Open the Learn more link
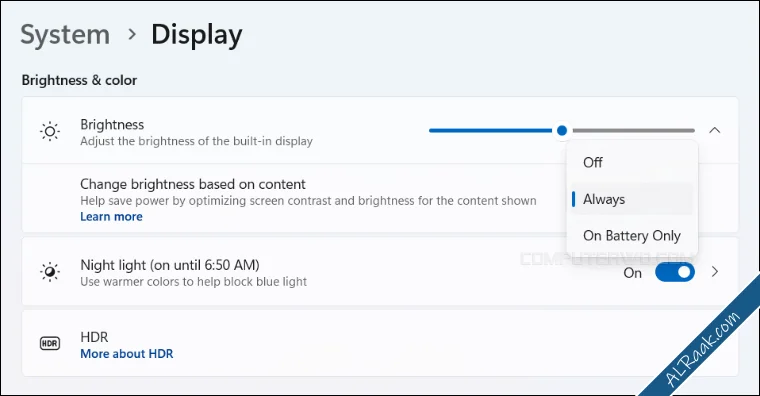The height and width of the screenshot is (396, 760). [x=111, y=217]
